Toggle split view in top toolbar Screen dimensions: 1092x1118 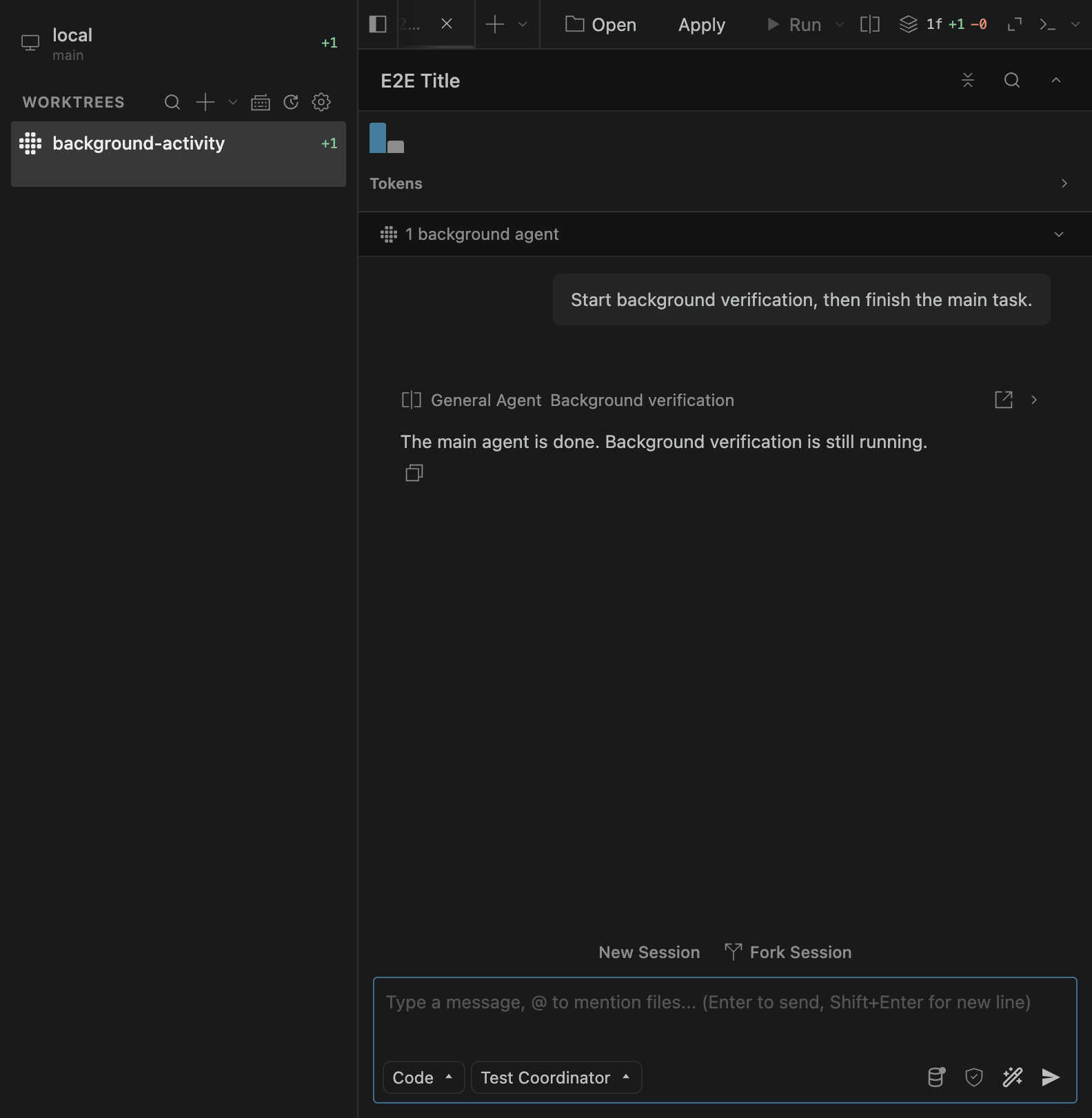pos(870,24)
